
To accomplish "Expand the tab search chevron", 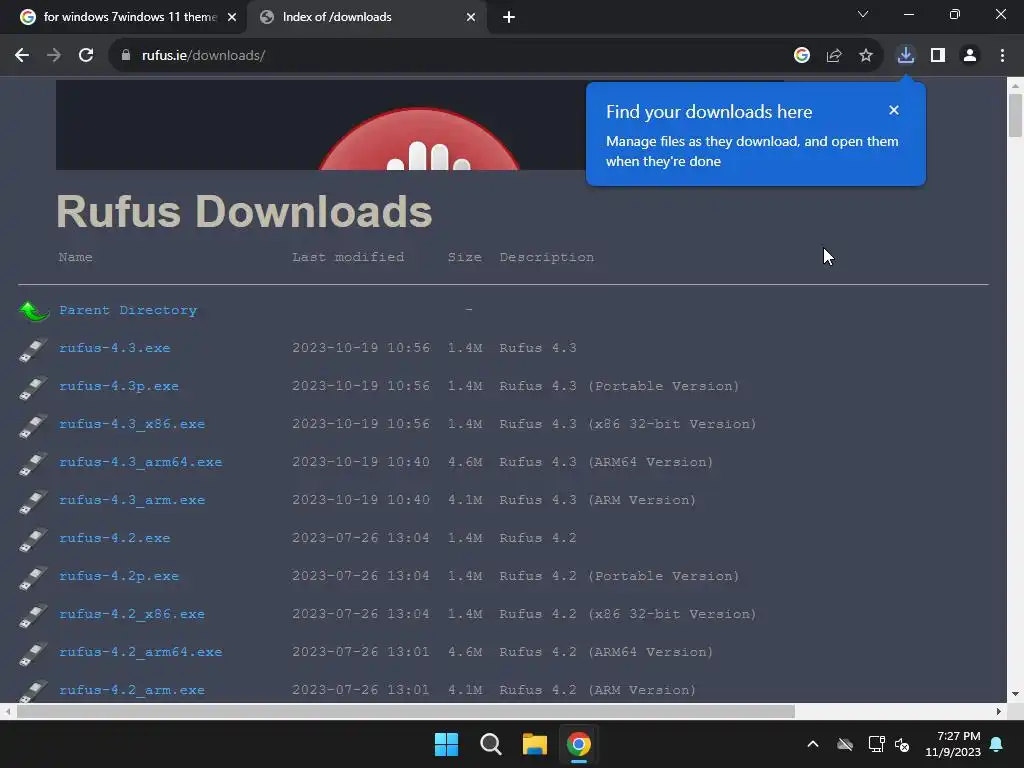I will (x=863, y=14).
